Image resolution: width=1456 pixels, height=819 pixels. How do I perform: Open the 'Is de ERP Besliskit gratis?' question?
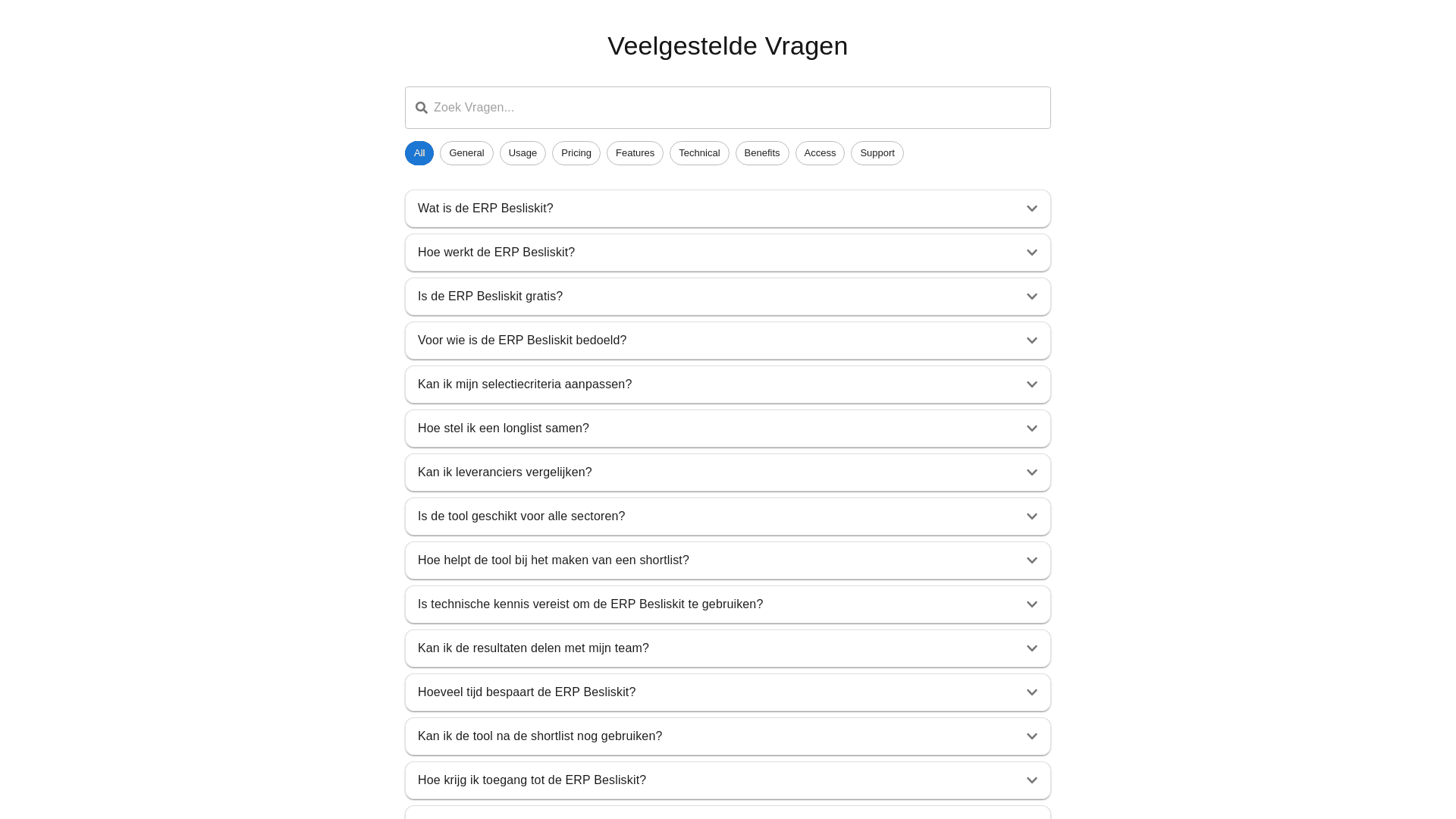490,297
